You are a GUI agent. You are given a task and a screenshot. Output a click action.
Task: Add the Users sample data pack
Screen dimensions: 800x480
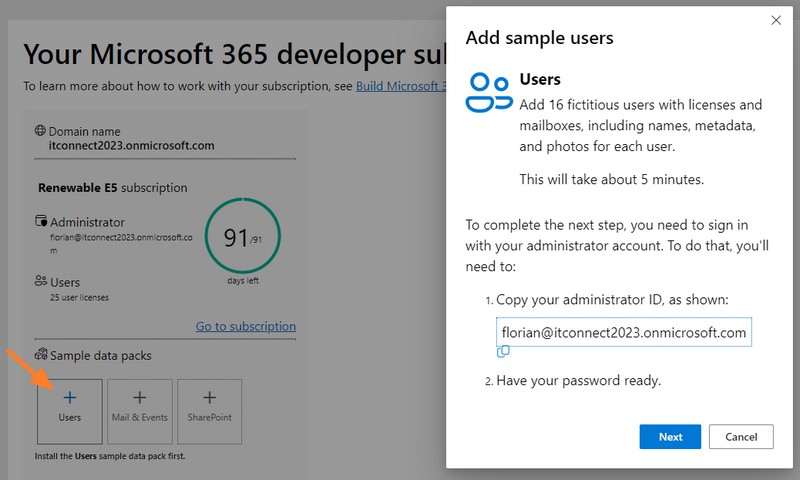69,410
